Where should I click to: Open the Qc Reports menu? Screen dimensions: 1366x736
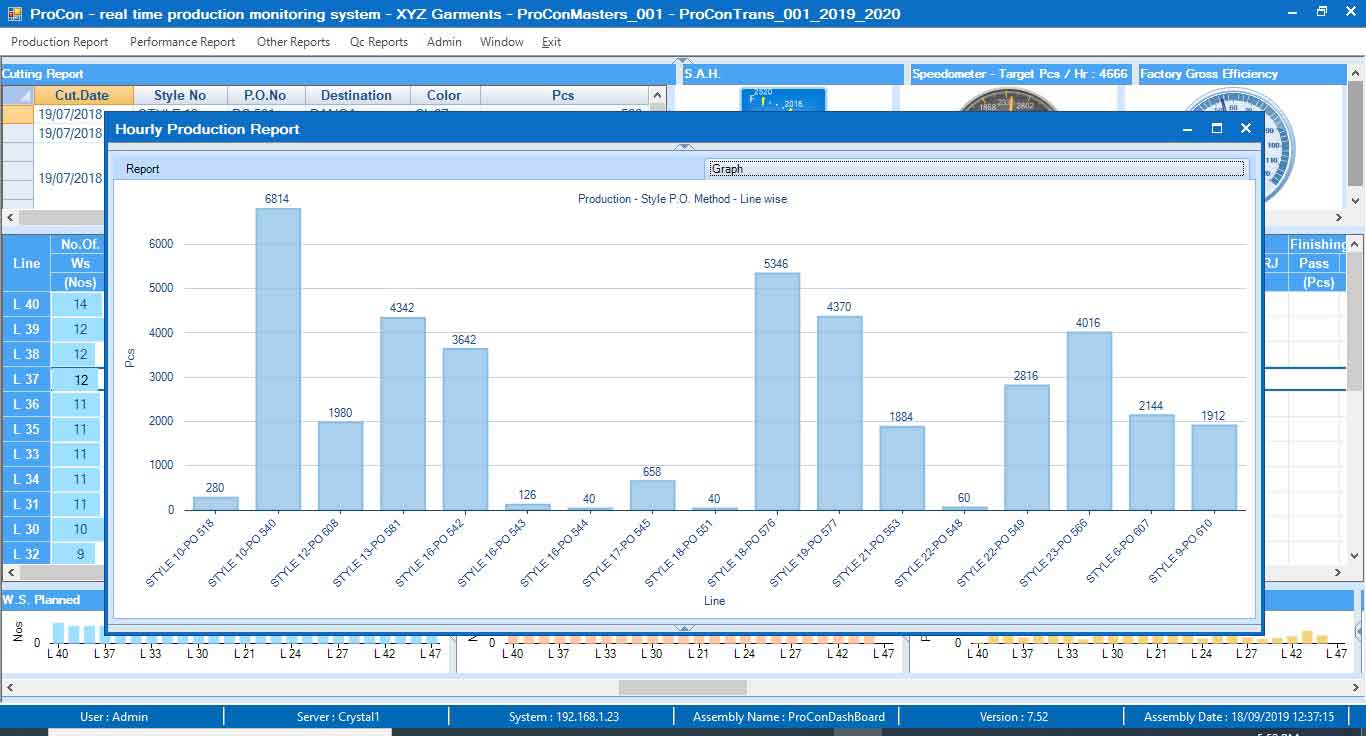[378, 42]
